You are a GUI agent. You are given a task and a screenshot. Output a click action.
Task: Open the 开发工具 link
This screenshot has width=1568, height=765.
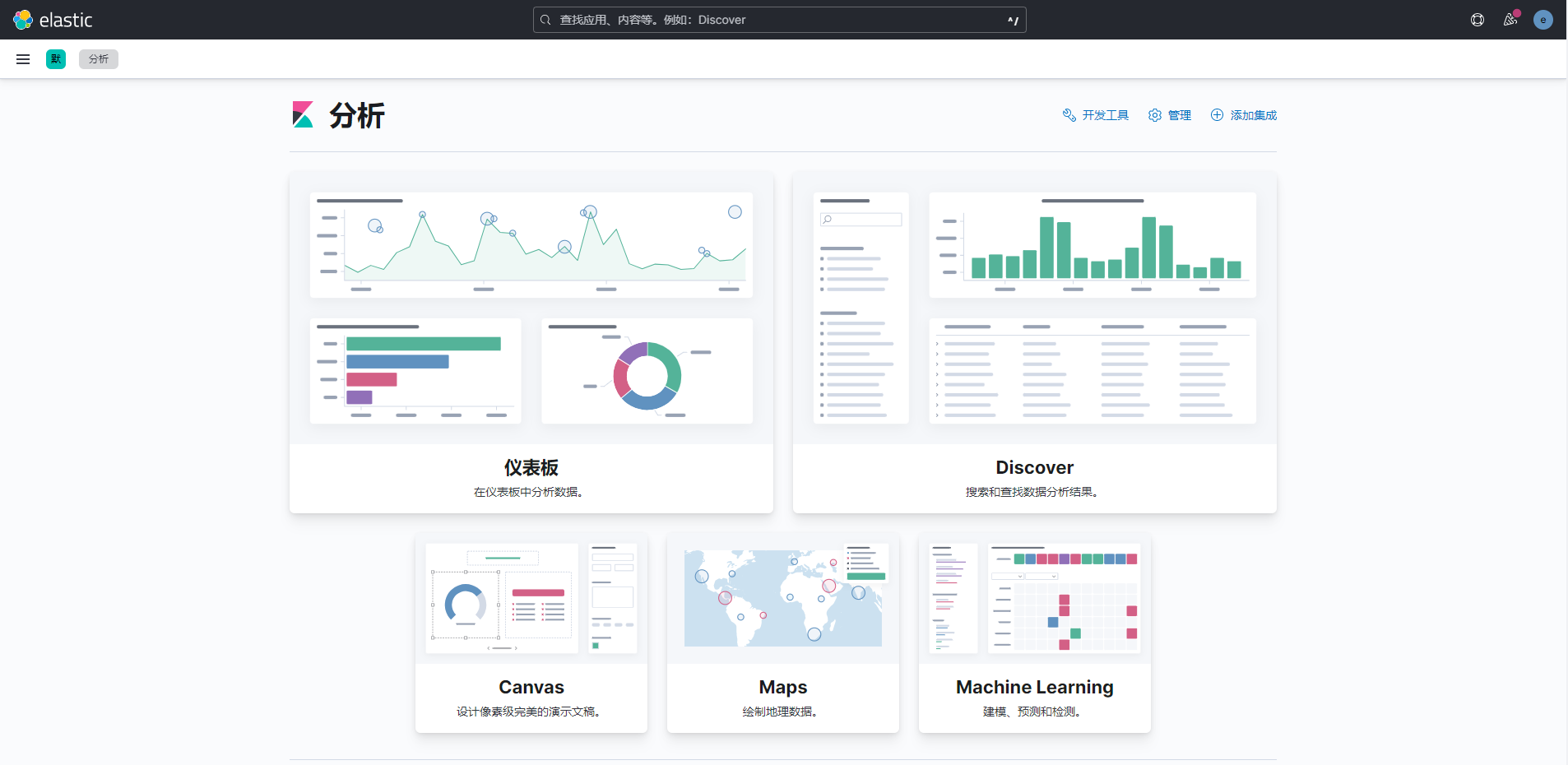pos(1096,115)
